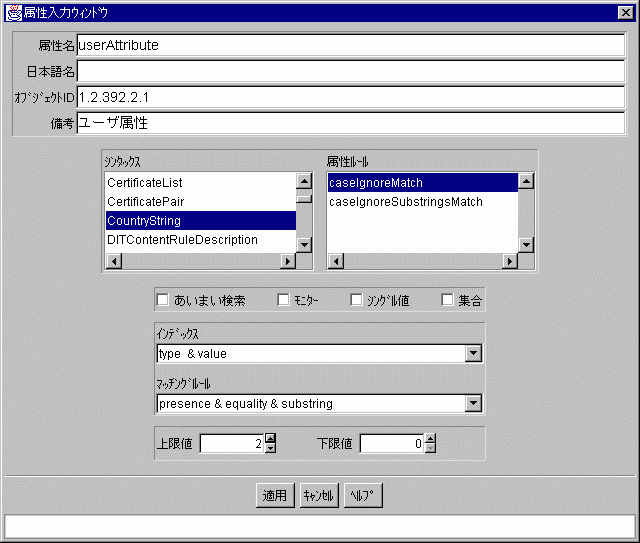640x543 pixels.
Task: Click the syntax list scroll-left arrow
Action: [114, 261]
